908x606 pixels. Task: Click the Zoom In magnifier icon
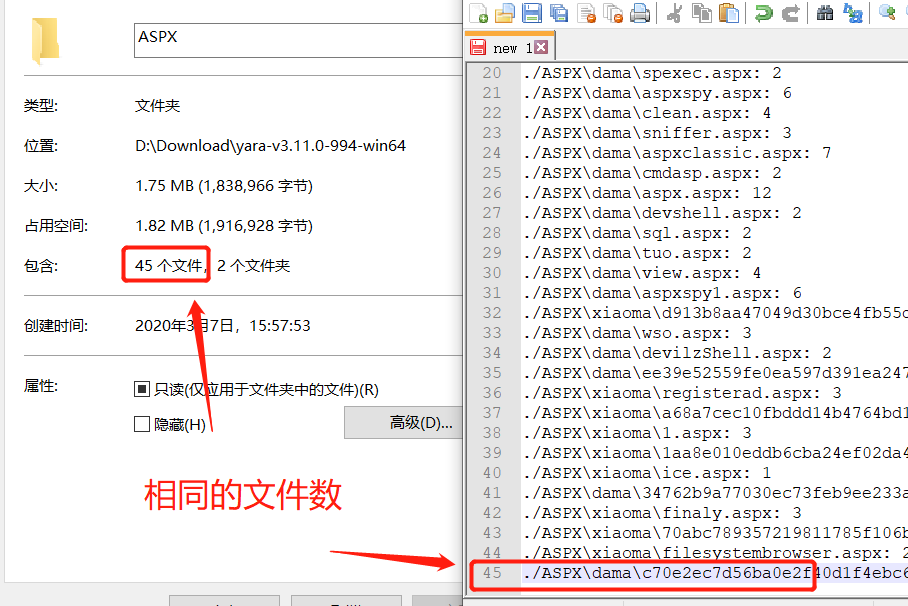pyautogui.click(x=887, y=13)
